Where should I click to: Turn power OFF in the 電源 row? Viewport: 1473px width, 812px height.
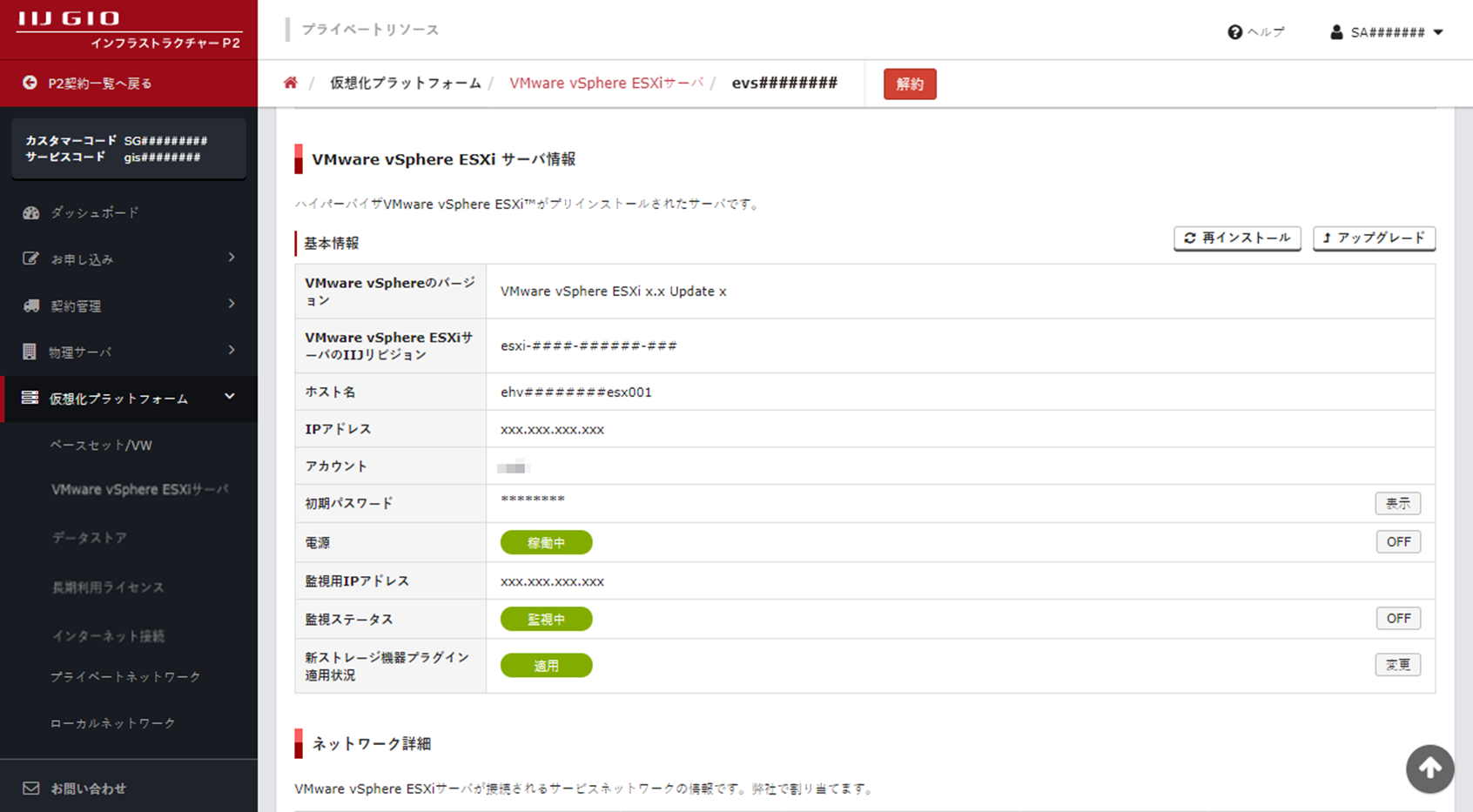1398,541
